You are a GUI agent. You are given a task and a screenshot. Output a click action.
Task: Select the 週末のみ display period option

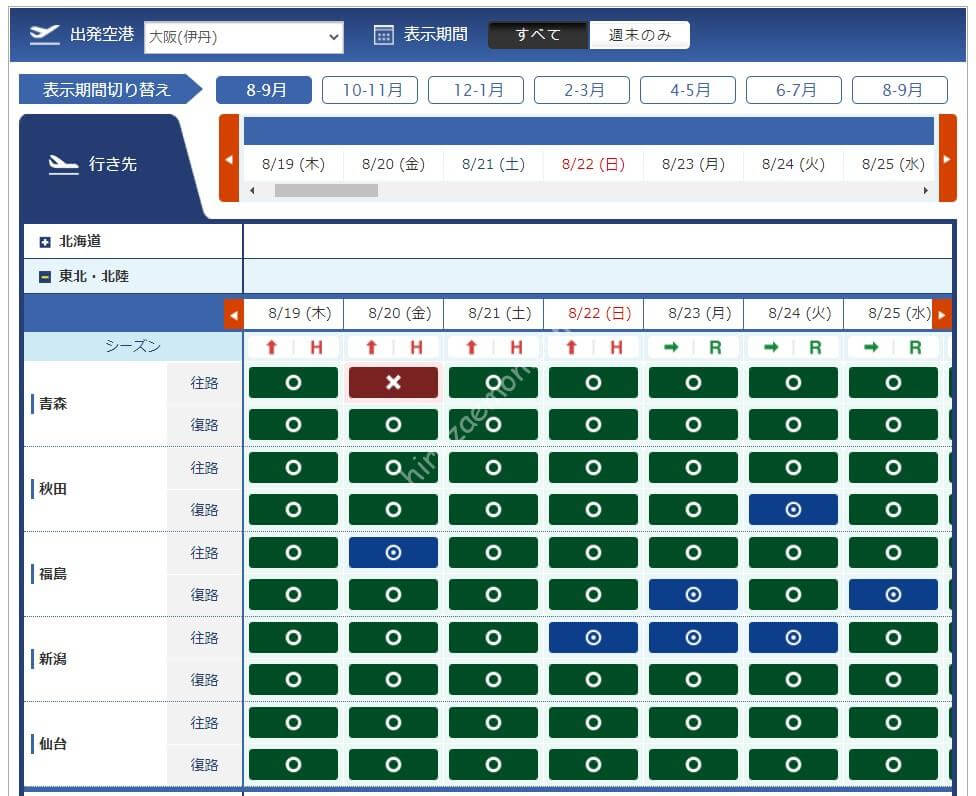click(639, 35)
